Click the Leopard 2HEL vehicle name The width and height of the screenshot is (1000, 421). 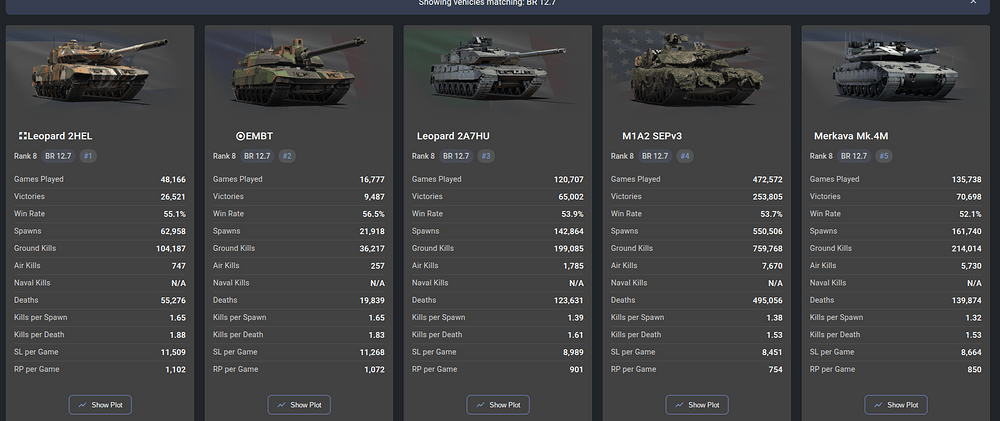[60, 136]
